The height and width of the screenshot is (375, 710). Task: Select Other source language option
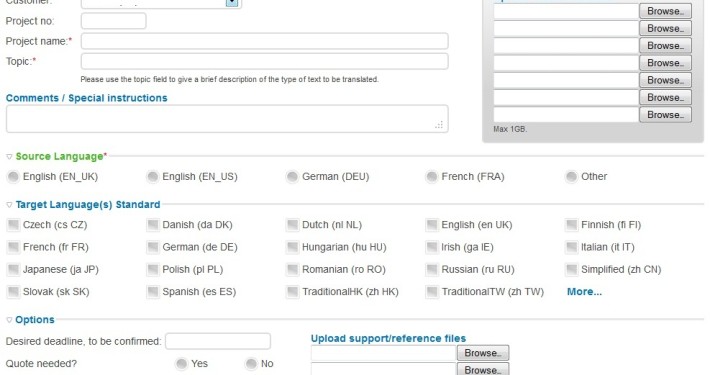click(571, 177)
